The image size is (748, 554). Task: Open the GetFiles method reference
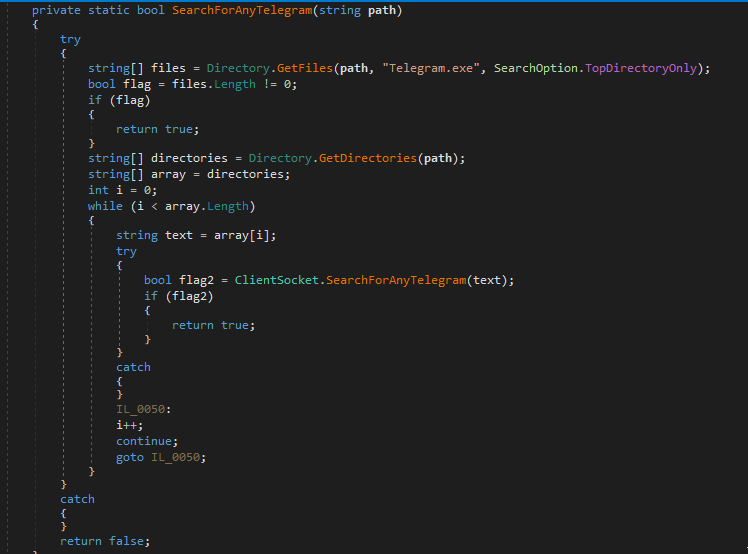(305, 68)
